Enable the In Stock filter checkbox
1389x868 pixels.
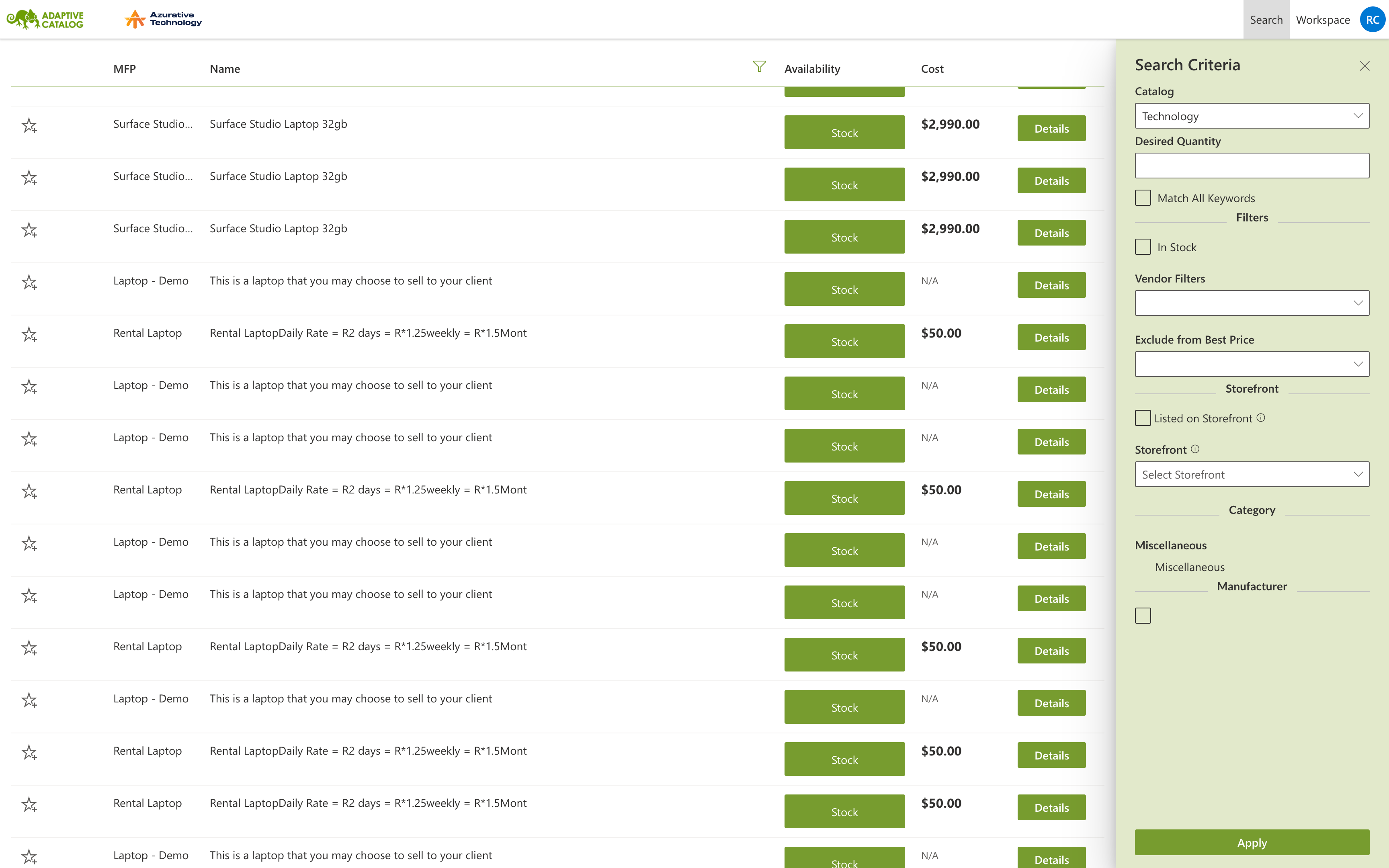1143,247
